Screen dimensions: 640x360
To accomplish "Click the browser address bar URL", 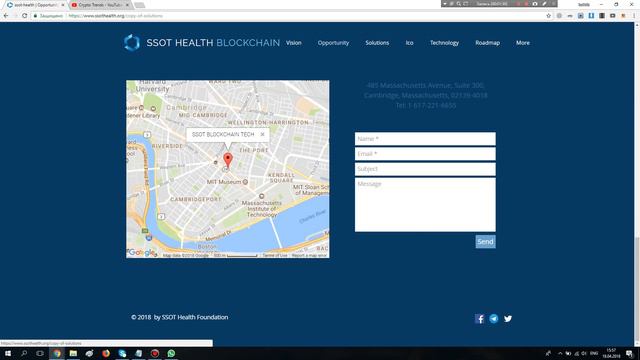I will tap(116, 16).
